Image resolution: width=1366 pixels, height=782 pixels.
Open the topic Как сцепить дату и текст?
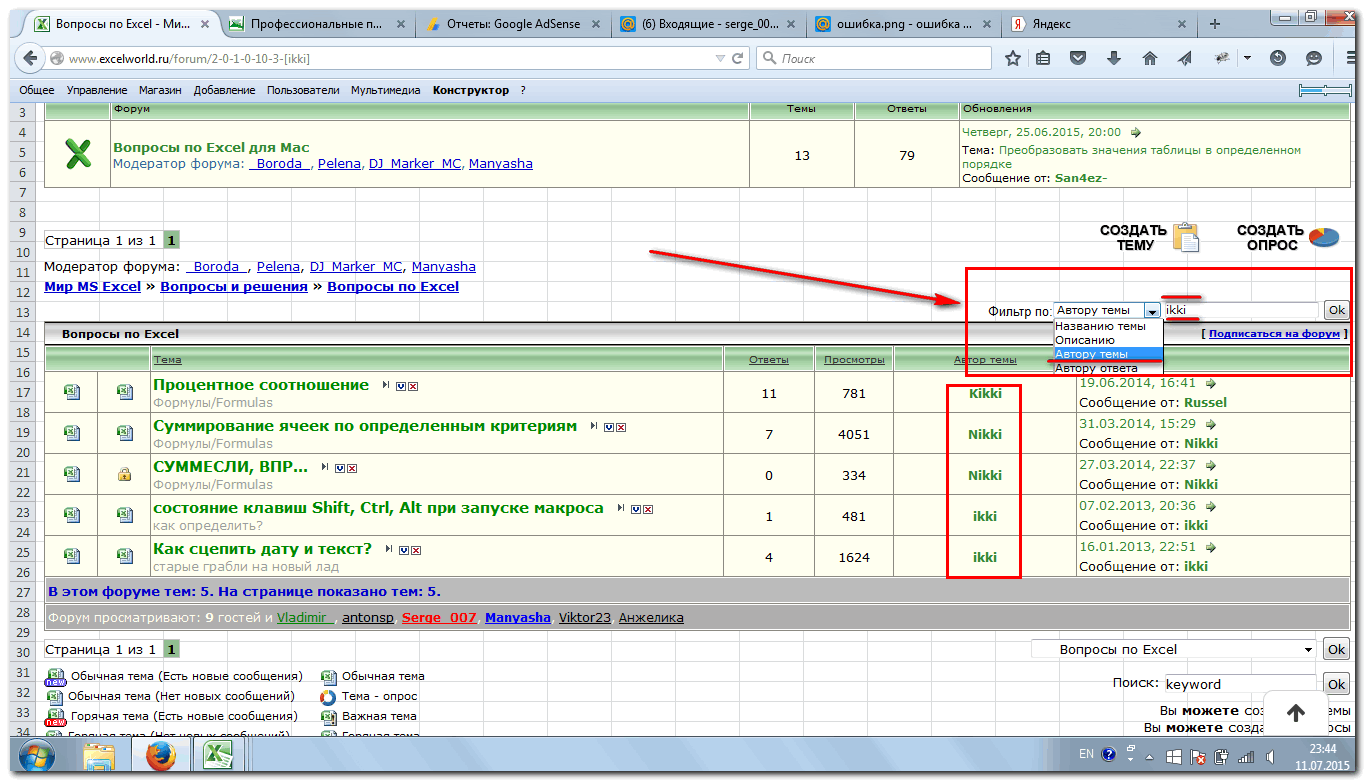(262, 549)
